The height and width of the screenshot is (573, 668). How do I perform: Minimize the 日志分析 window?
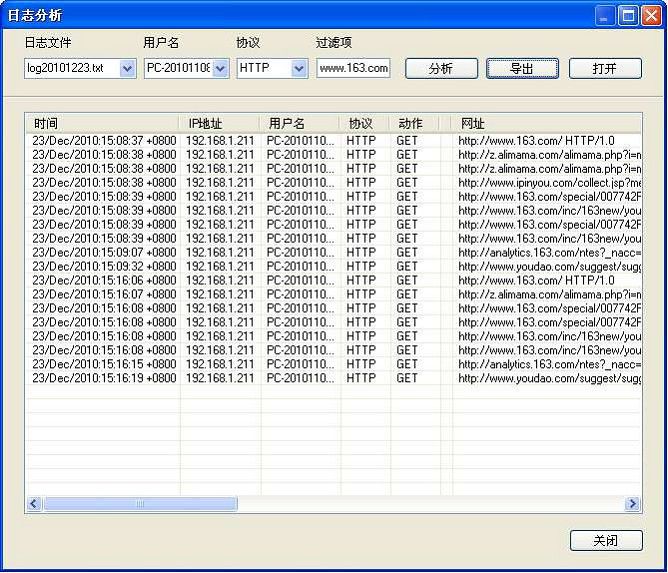[x=605, y=16]
